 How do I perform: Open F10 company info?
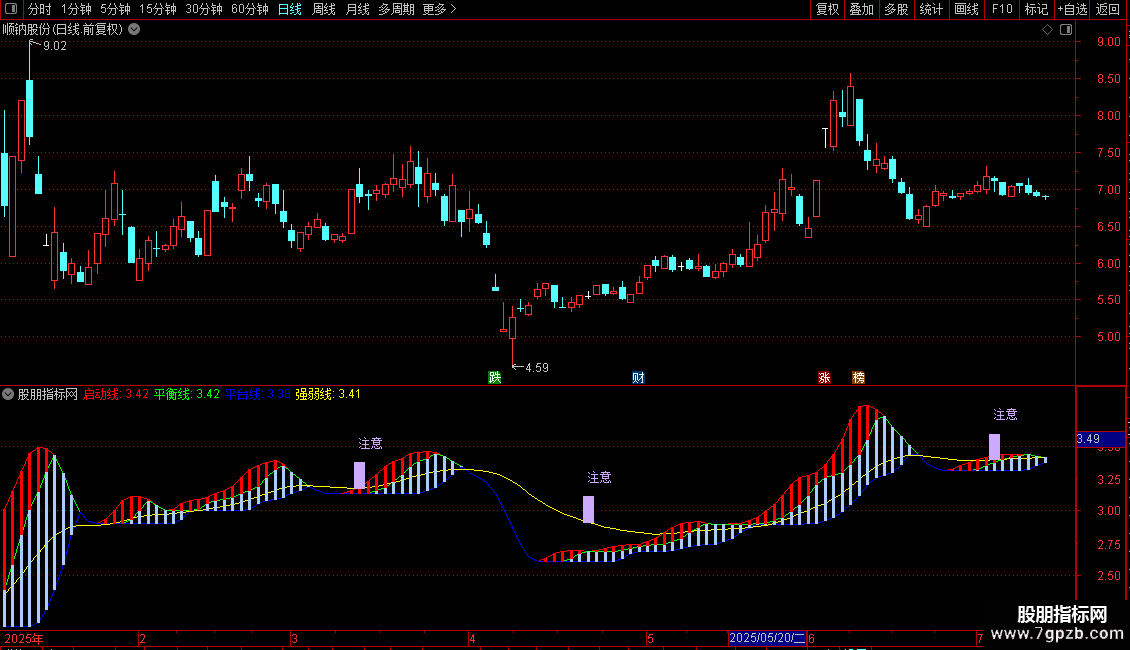click(x=1002, y=9)
